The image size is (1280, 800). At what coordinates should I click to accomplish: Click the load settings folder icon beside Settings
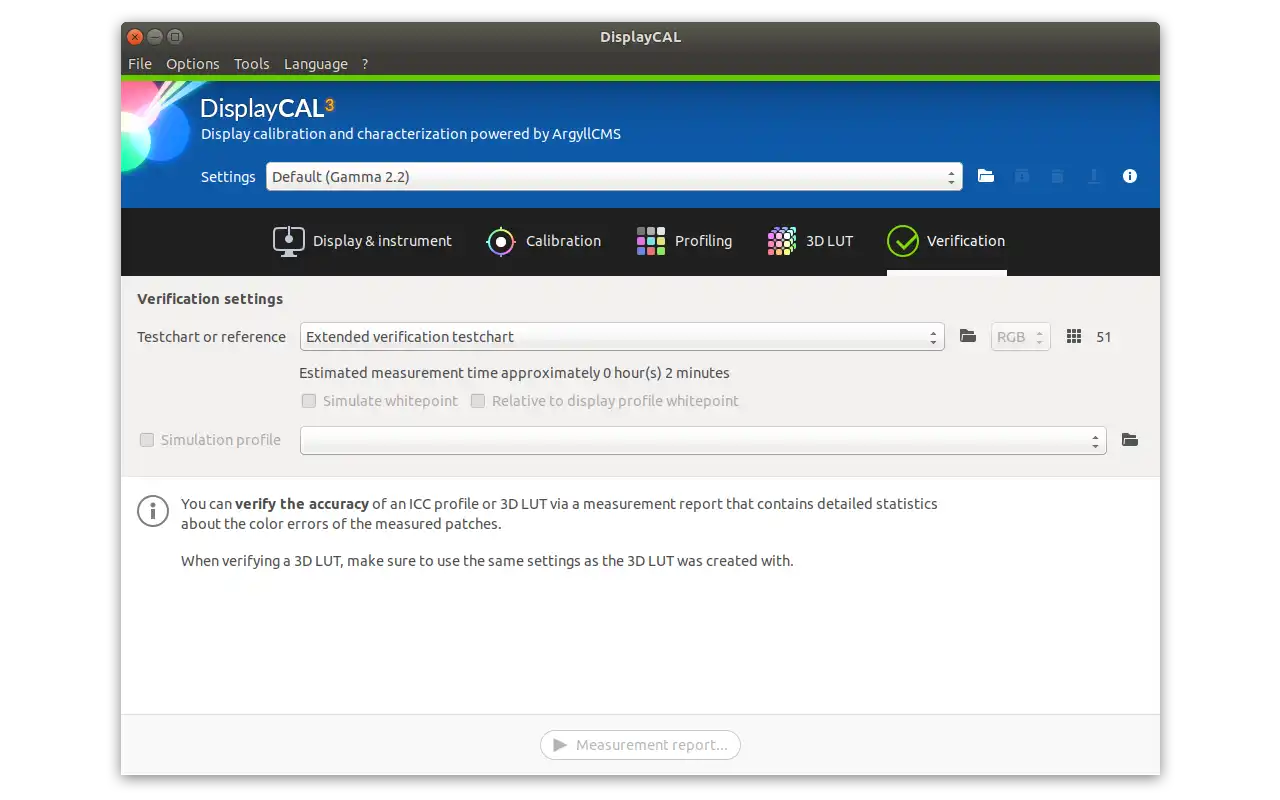(986, 176)
